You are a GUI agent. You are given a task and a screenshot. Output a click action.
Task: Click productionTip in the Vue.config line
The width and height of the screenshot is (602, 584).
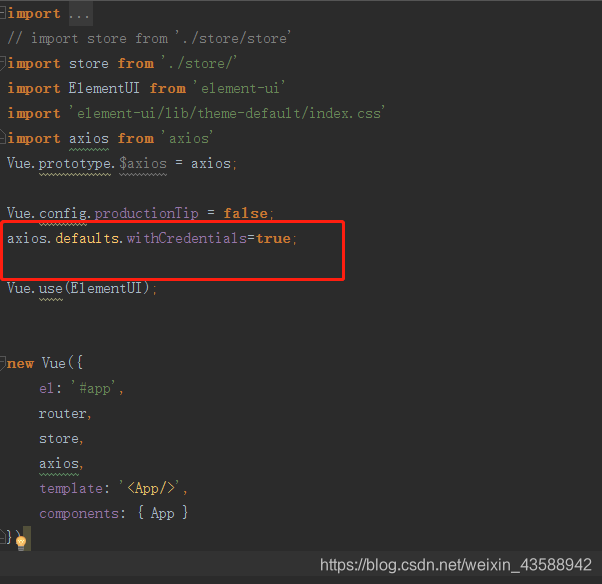coord(146,213)
